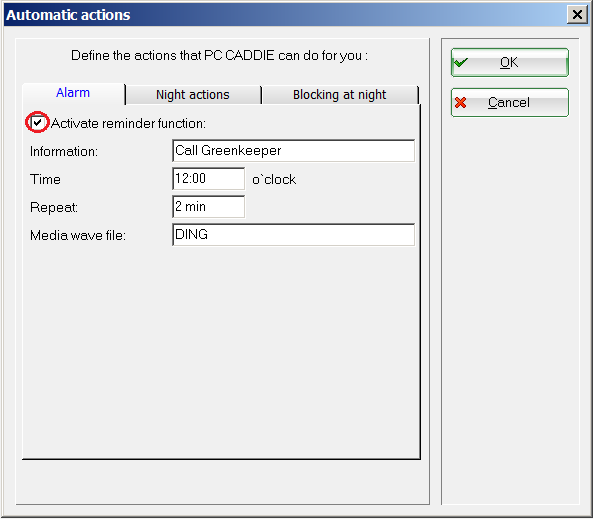The height and width of the screenshot is (519, 593).
Task: Switch to the Night actions tab
Action: pos(193,95)
